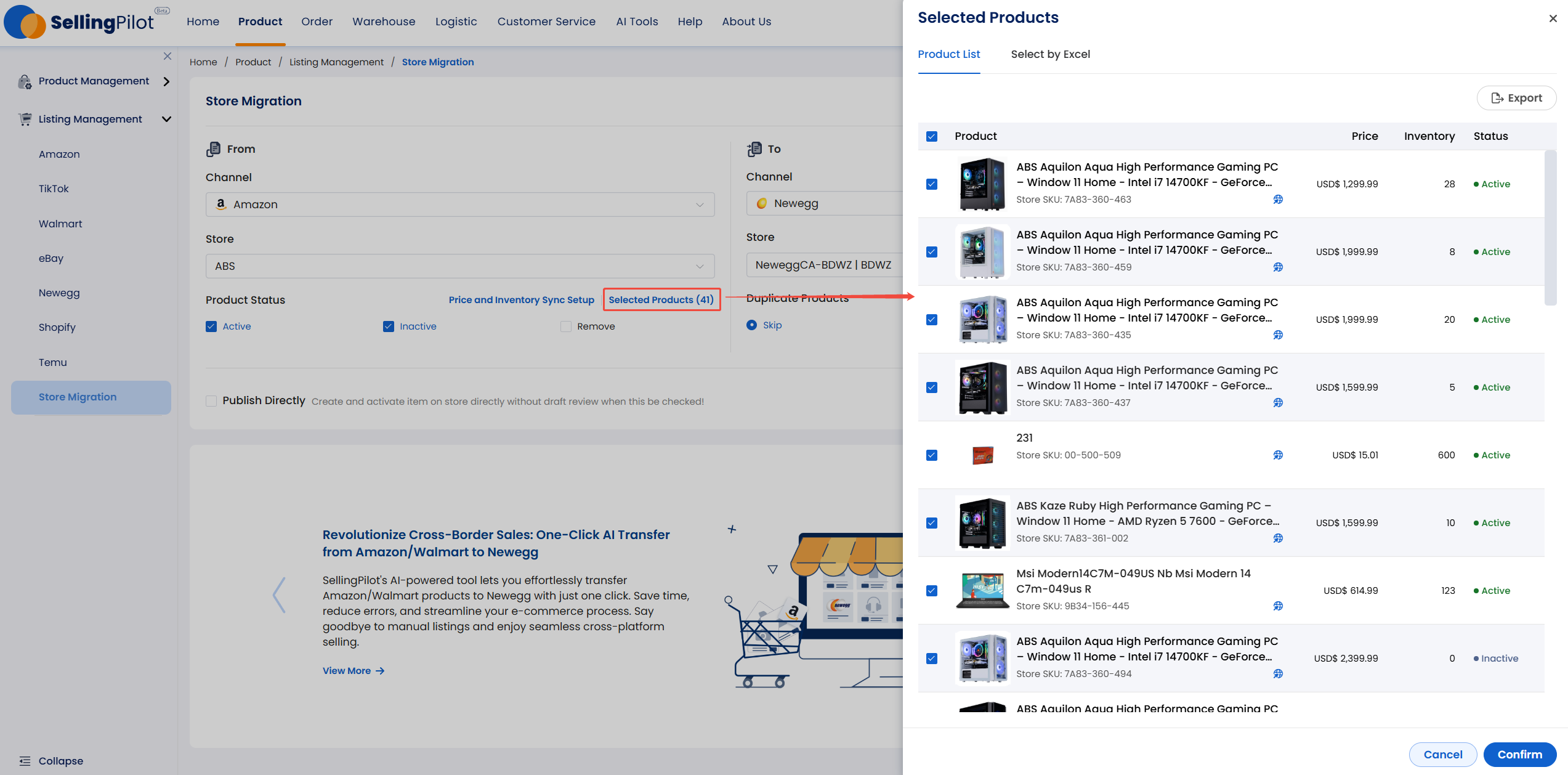Image resolution: width=1568 pixels, height=775 pixels.
Task: Switch to the Product List tab
Action: click(948, 54)
